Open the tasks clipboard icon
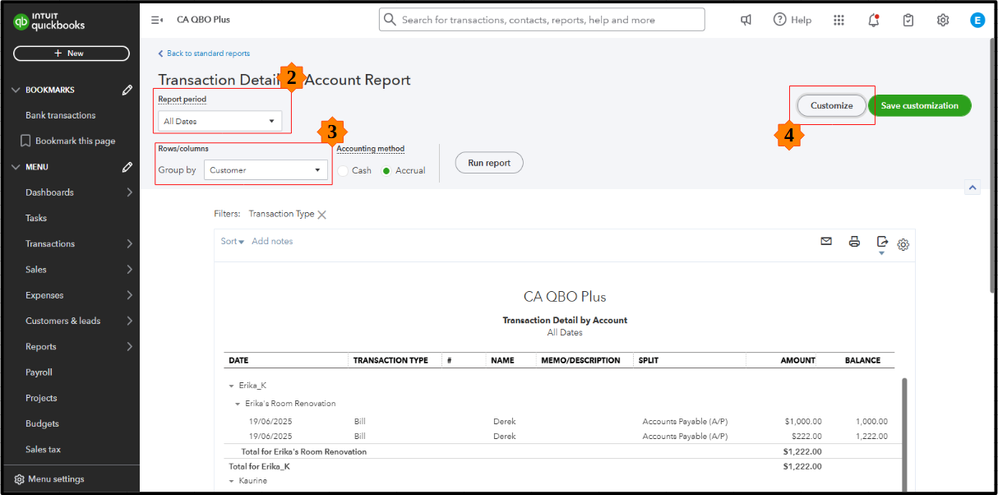The height and width of the screenshot is (495, 998). tap(908, 20)
